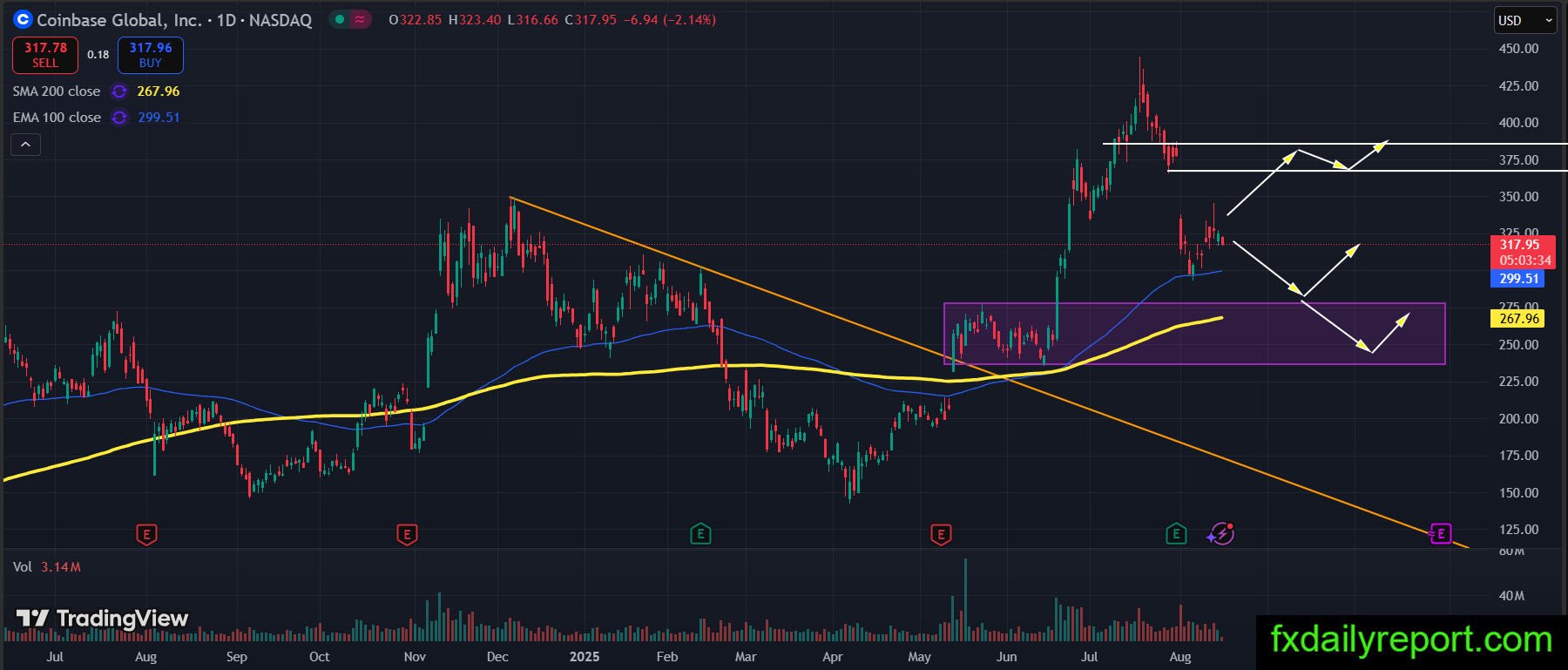Click the 350.00 price axis label
Screen dimensions: 1568x670
tap(1518, 197)
